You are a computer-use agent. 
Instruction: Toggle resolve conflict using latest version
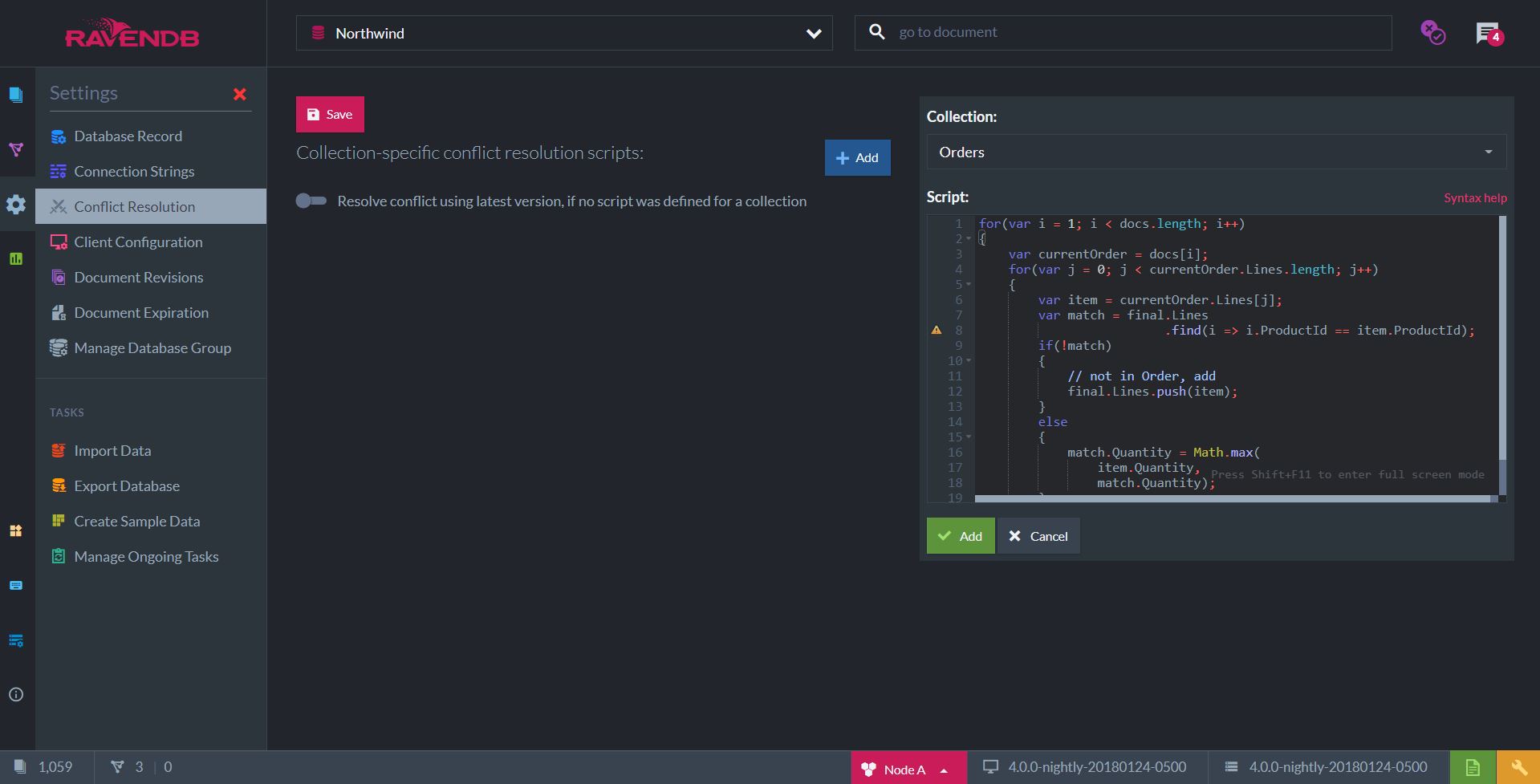point(311,201)
